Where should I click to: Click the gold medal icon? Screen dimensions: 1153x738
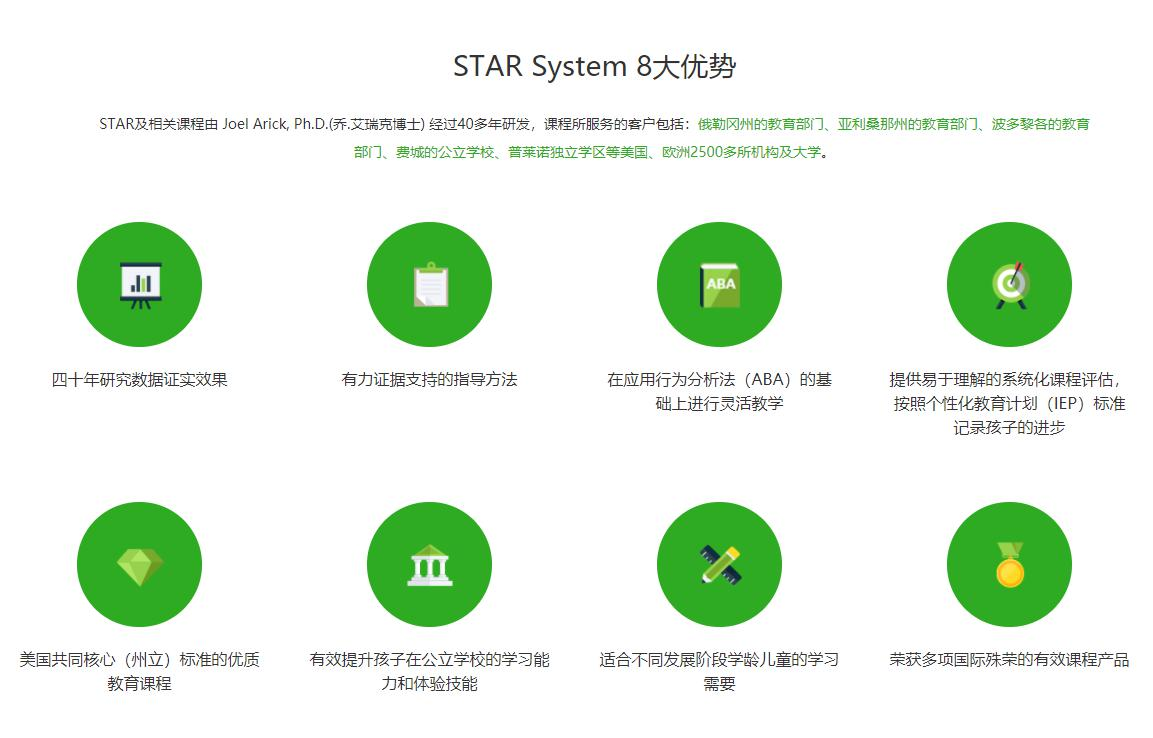pos(1010,565)
